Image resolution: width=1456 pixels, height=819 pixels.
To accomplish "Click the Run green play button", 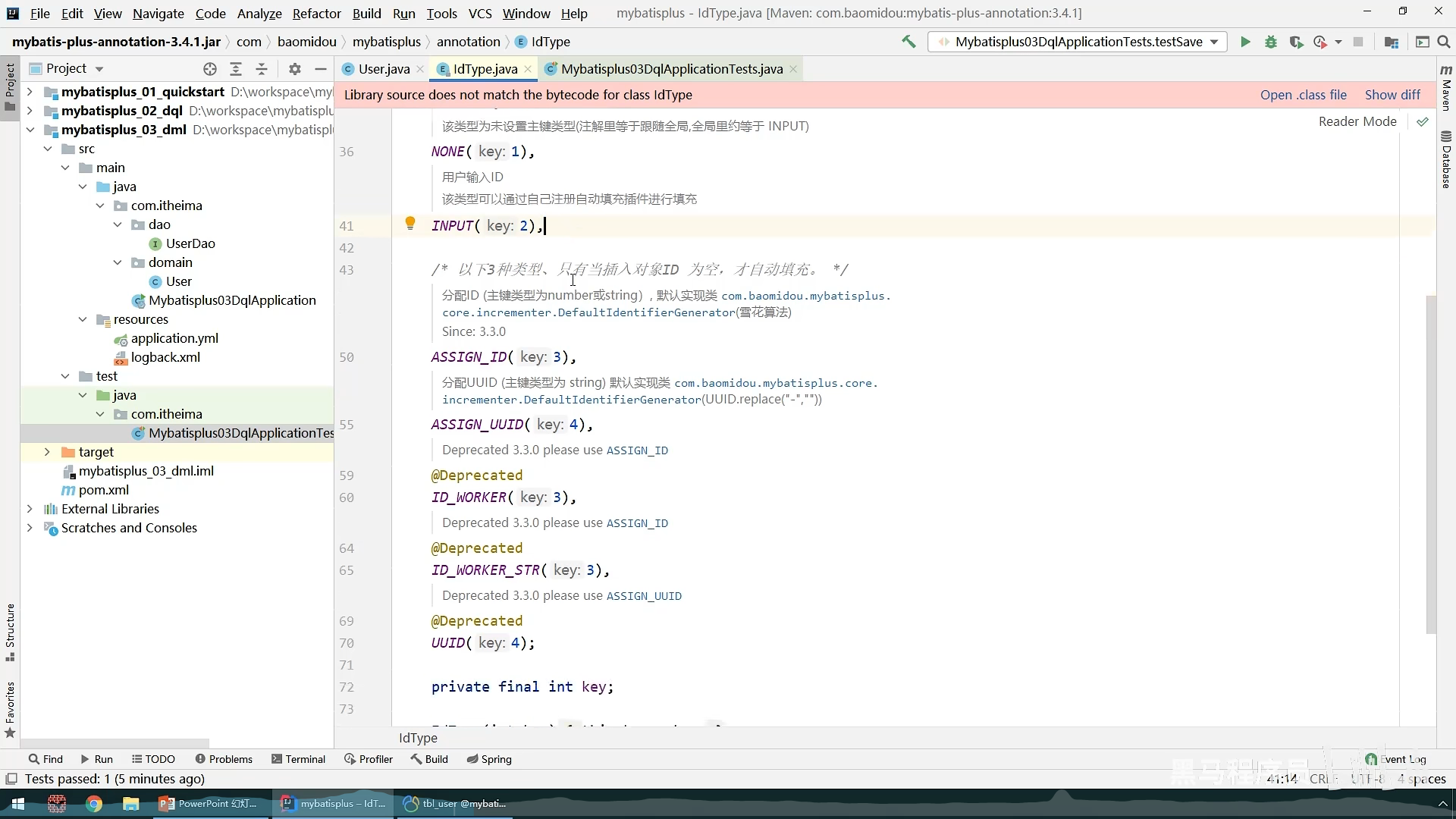I will tap(1245, 42).
